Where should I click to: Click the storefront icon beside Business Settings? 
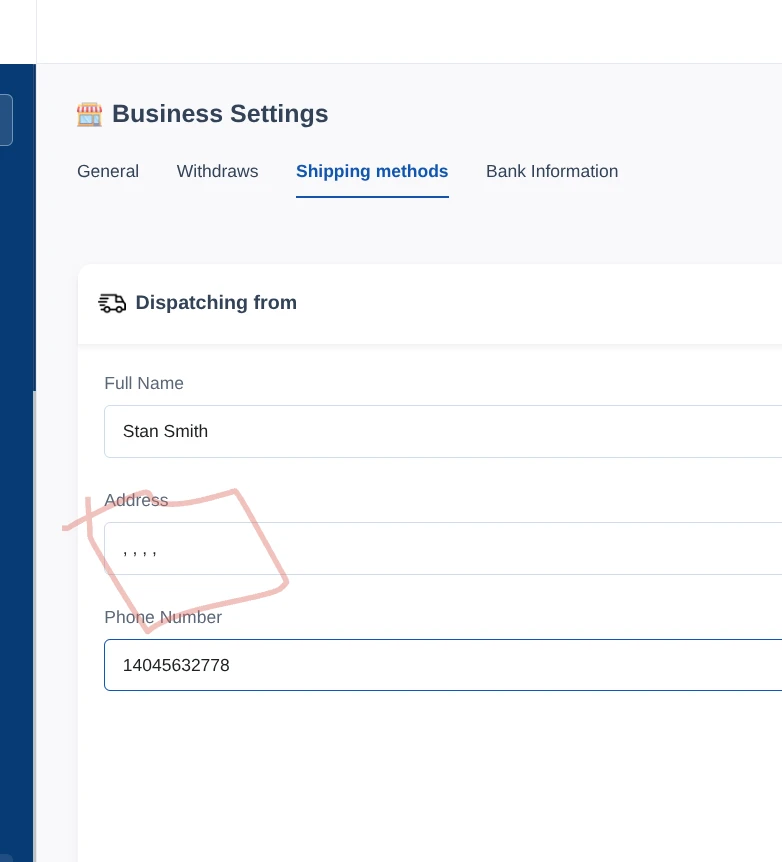point(89,114)
